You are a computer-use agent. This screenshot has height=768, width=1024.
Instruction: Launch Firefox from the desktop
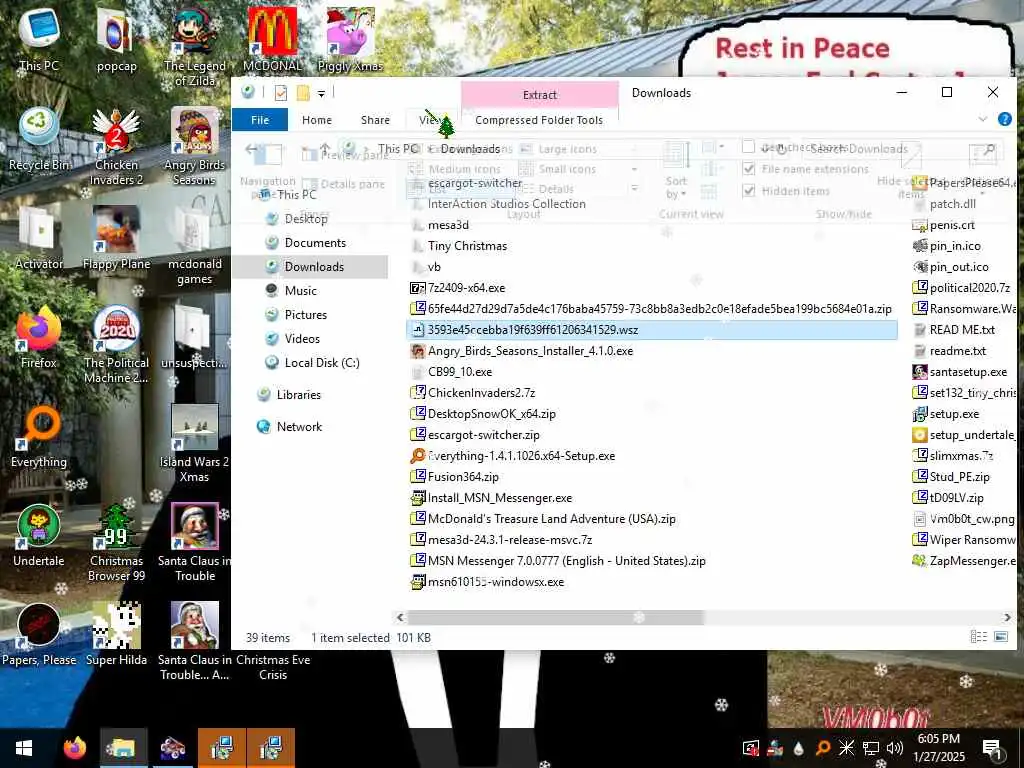[x=39, y=337]
